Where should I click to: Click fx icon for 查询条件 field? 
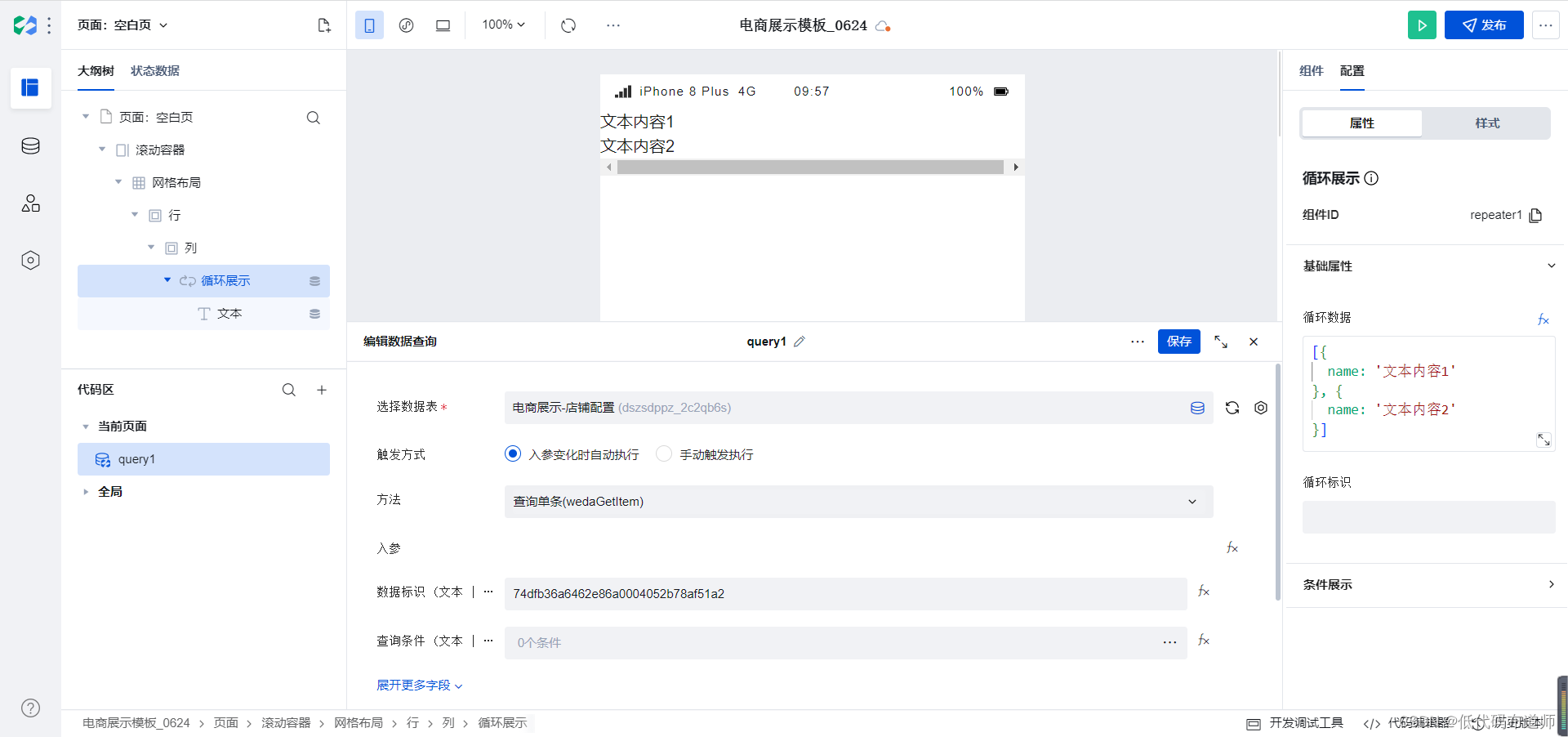pyautogui.click(x=1204, y=640)
